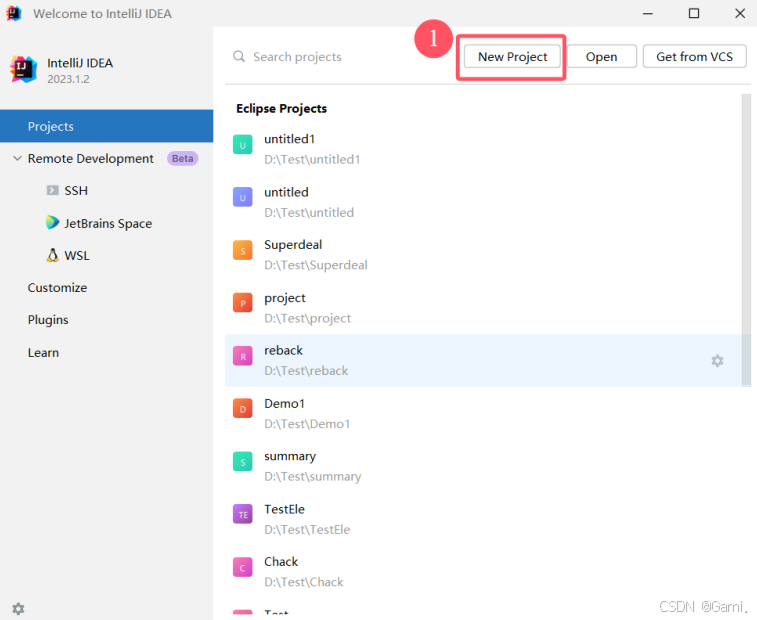Click TestEle purple TE icon
The height and width of the screenshot is (620, 757).
242,514
